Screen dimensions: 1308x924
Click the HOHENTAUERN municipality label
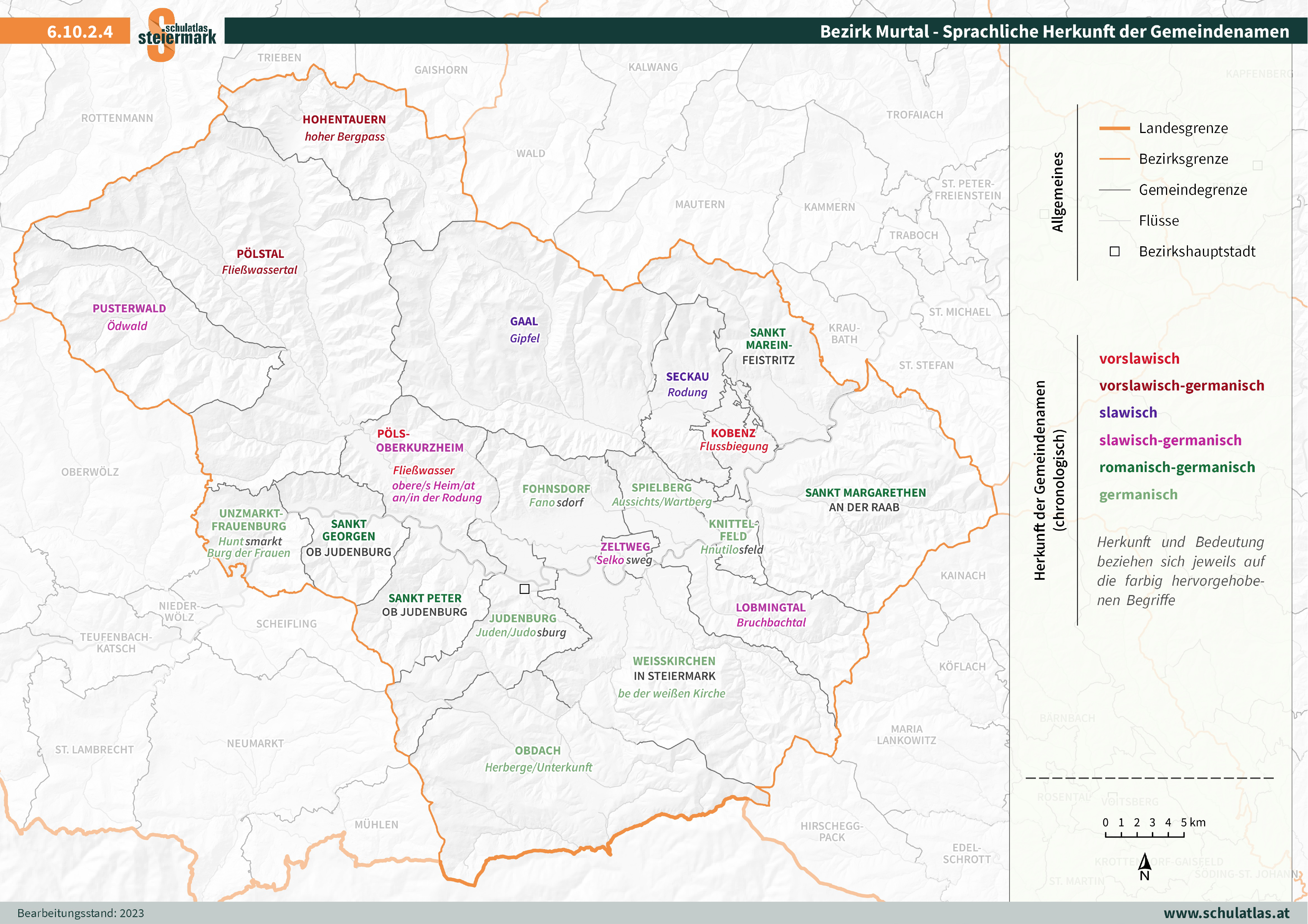point(344,120)
